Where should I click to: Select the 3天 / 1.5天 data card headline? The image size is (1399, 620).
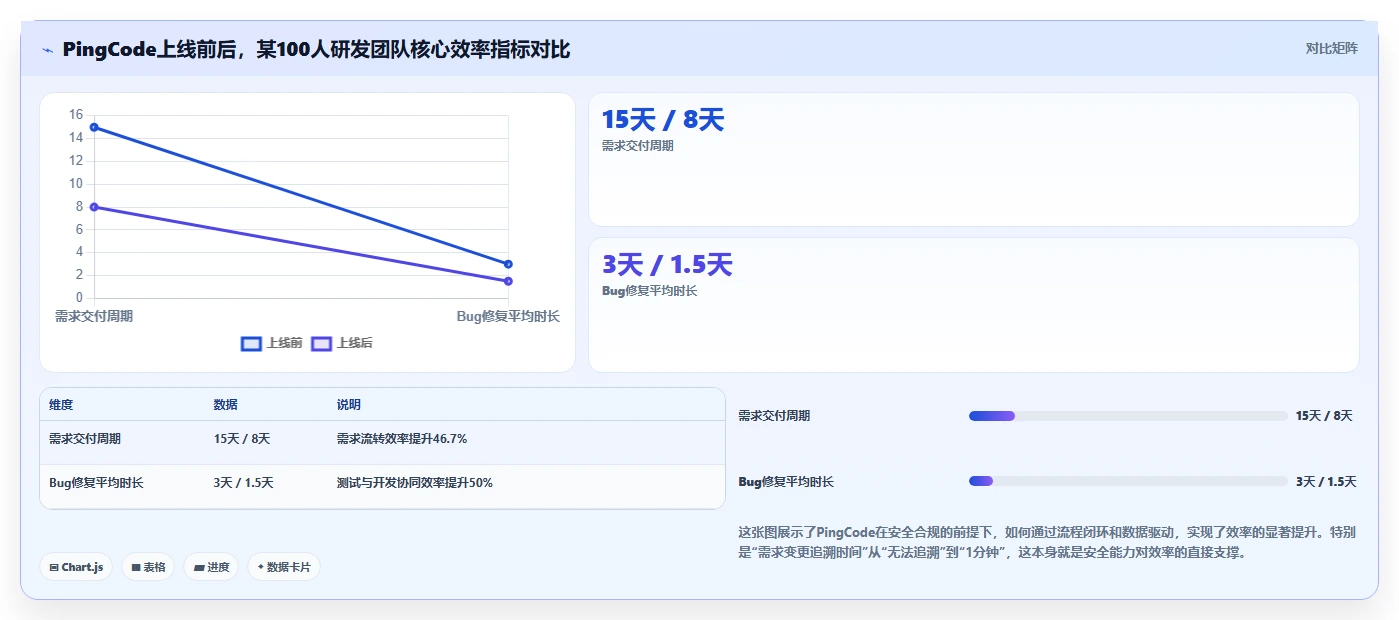[667, 265]
